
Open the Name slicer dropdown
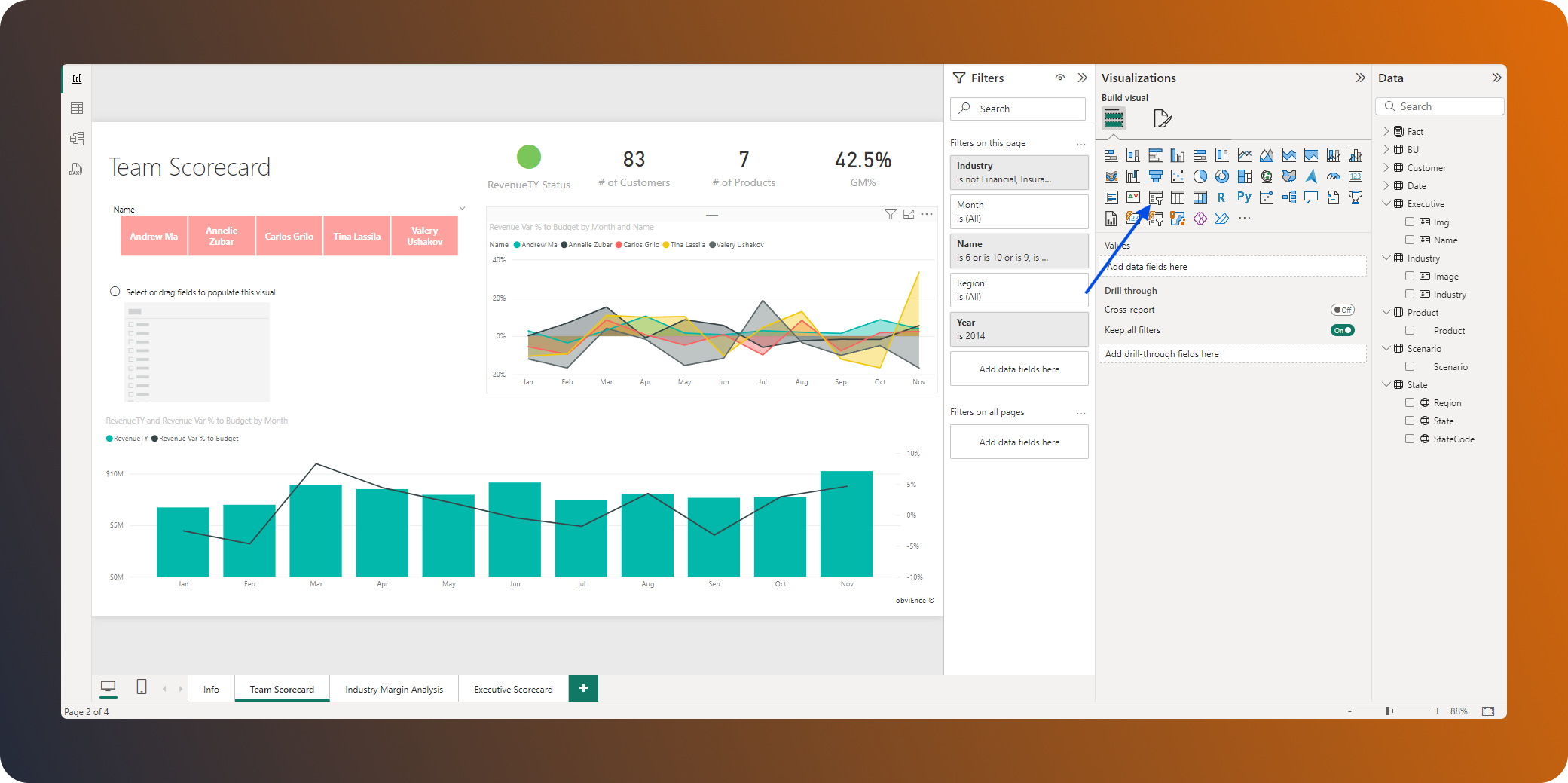tap(462, 208)
